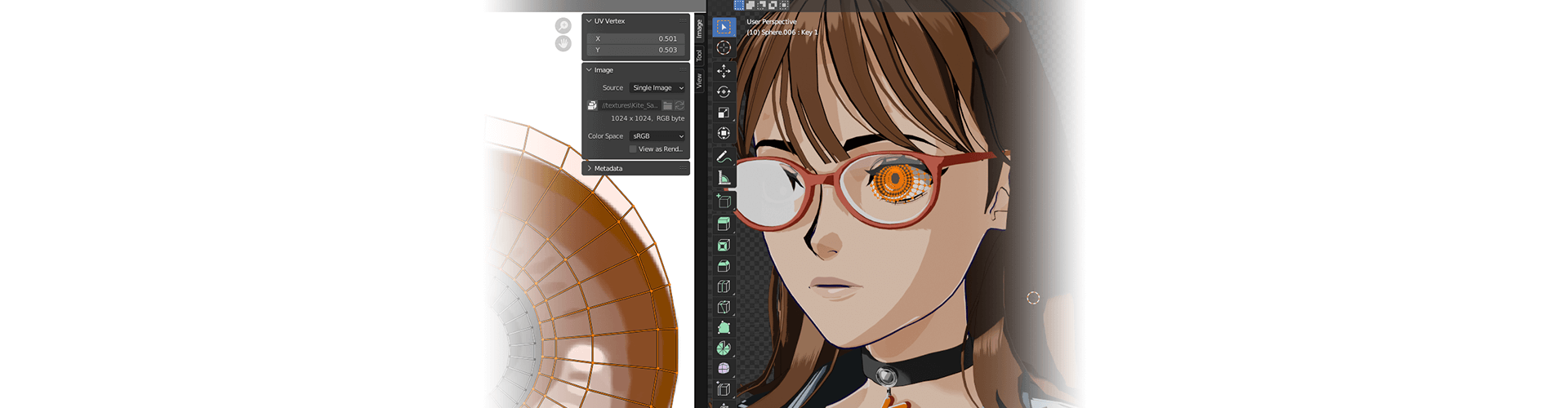Screen dimensions: 1568x408
Task: Set selection mode to invert
Action: (773, 5)
